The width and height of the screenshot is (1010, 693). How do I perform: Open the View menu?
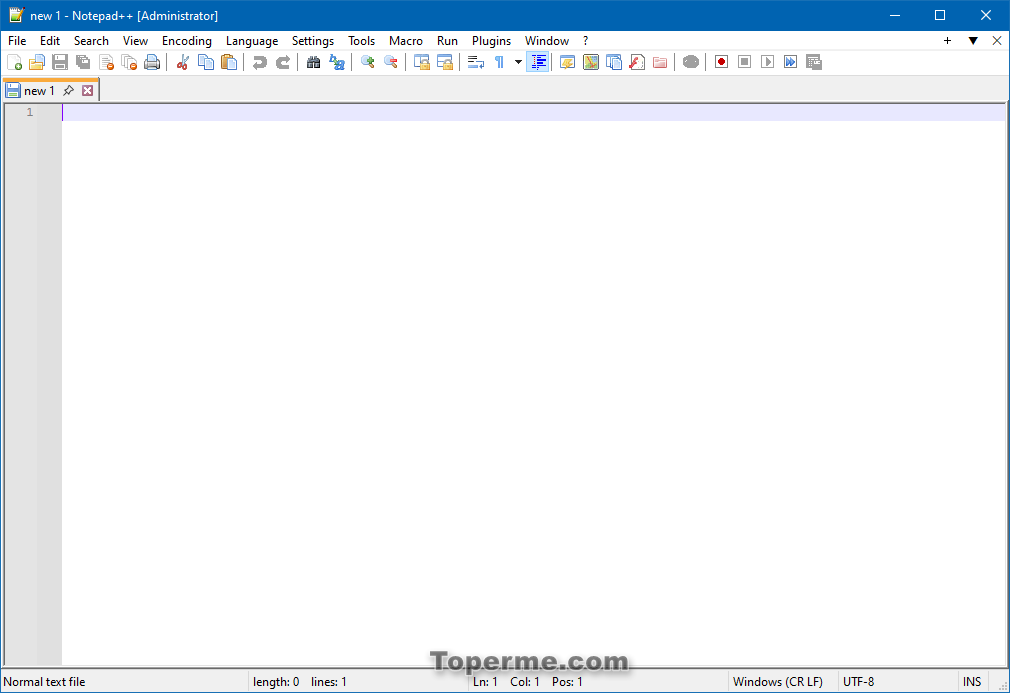(135, 41)
